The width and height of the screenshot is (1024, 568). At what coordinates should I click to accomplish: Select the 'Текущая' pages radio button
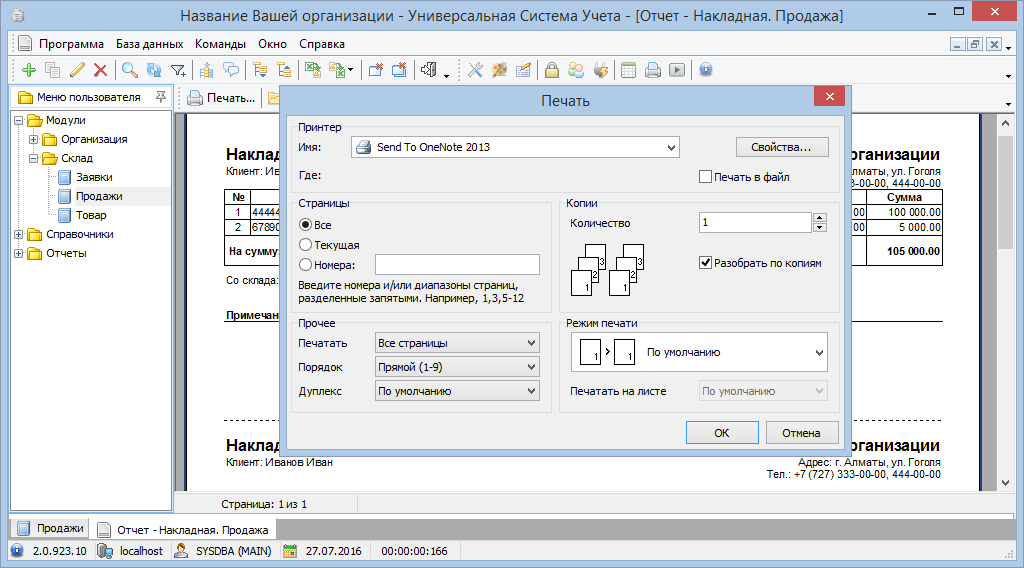click(x=306, y=245)
